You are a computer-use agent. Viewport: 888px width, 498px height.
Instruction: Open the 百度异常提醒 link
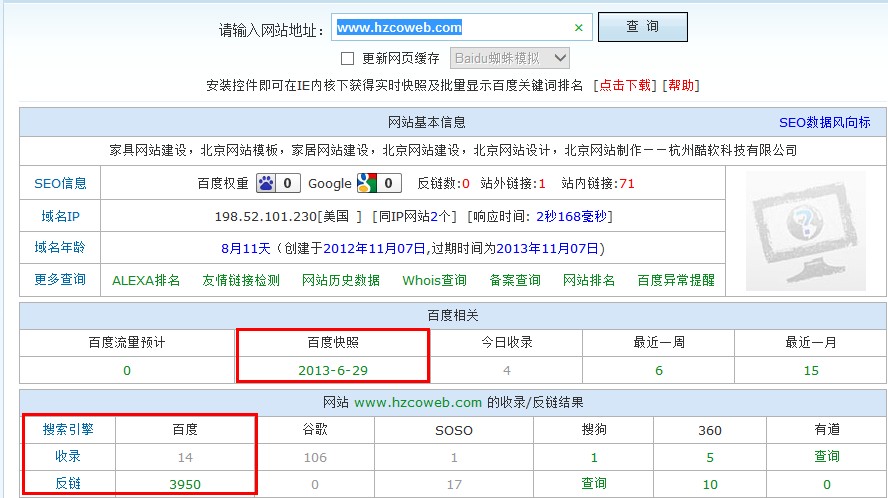pos(676,280)
